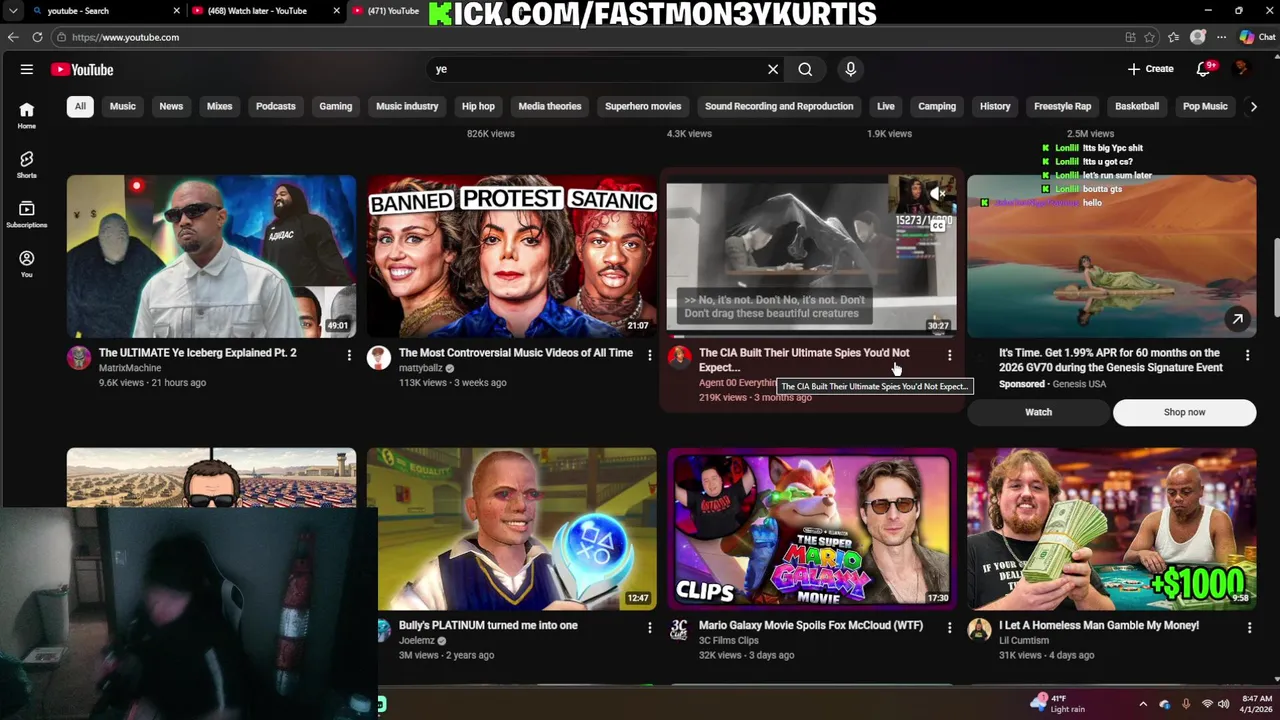Unmute the CIA video preview

tap(937, 194)
